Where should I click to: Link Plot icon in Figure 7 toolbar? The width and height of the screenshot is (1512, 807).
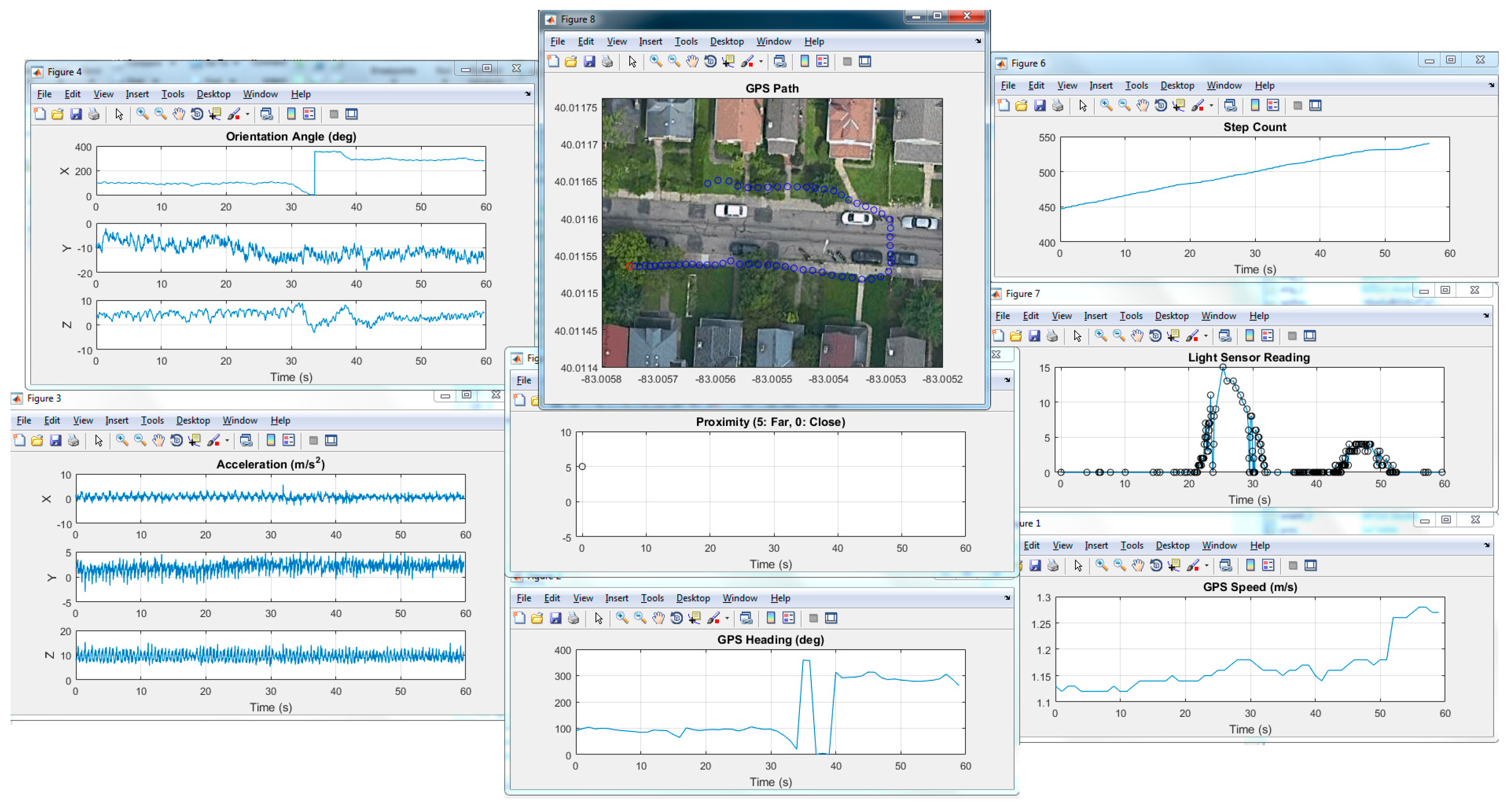(1224, 335)
